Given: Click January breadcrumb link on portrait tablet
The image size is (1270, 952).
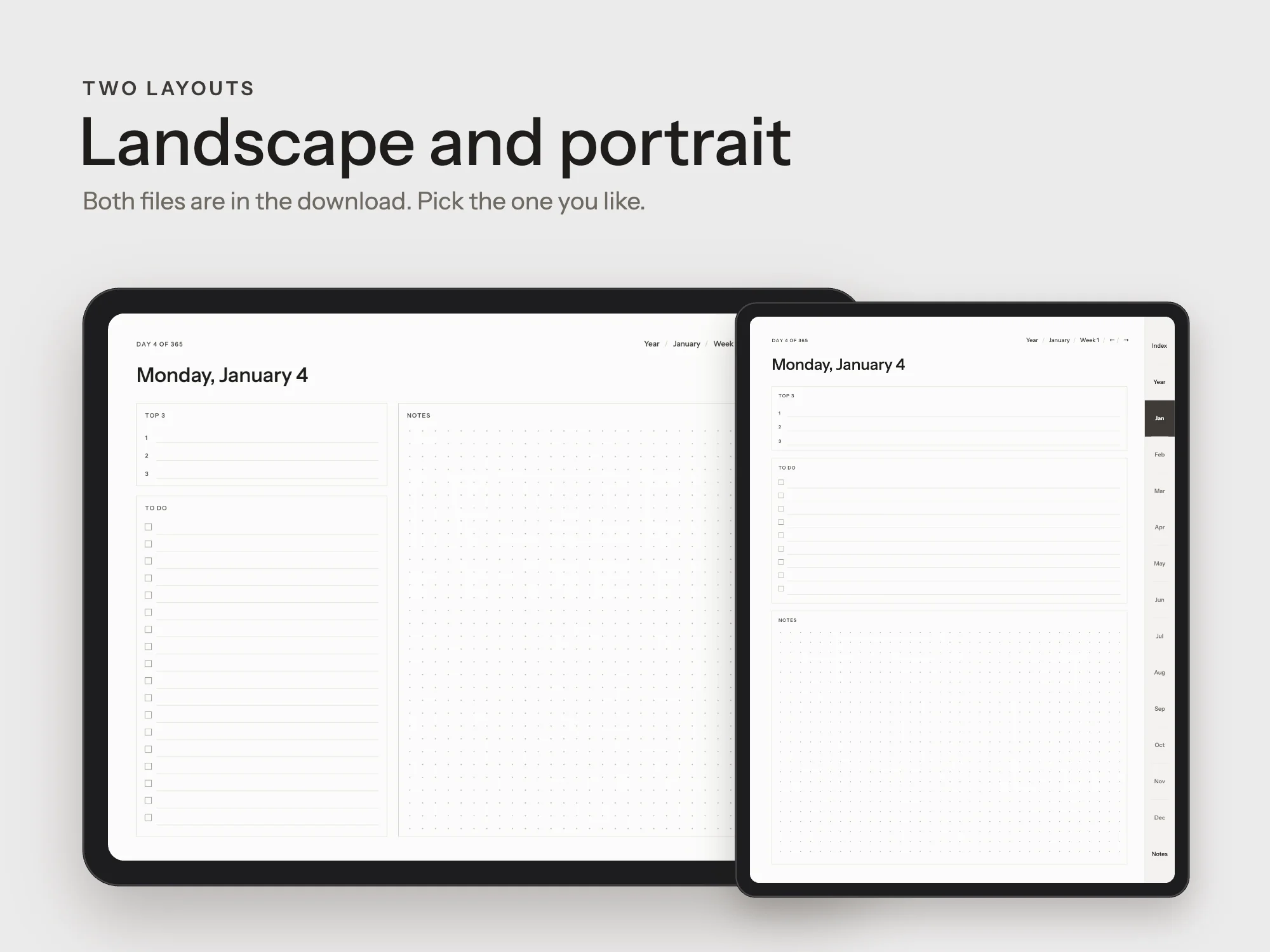Looking at the screenshot, I should click(x=1059, y=340).
